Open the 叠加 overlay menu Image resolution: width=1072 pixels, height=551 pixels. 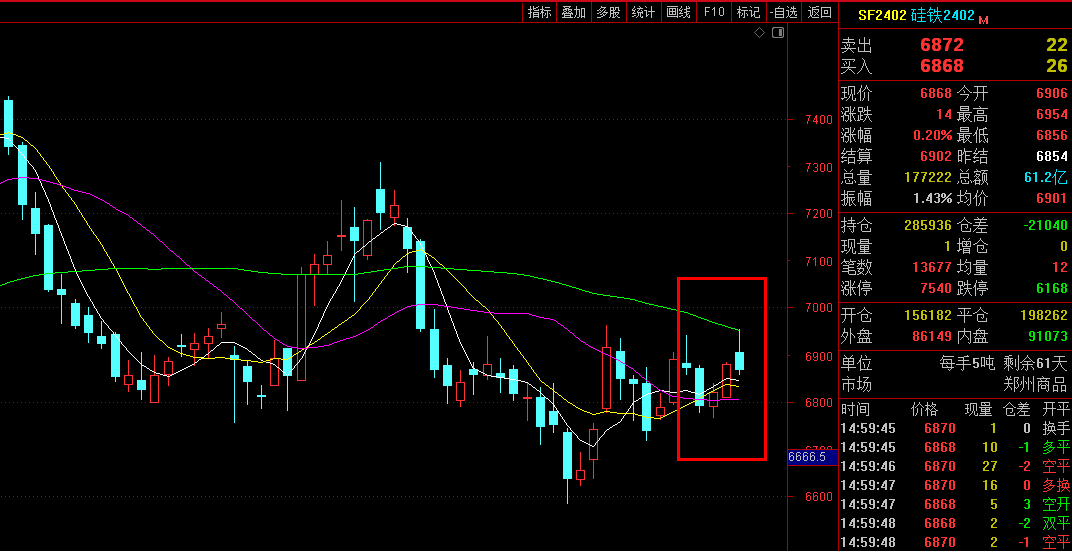click(574, 12)
